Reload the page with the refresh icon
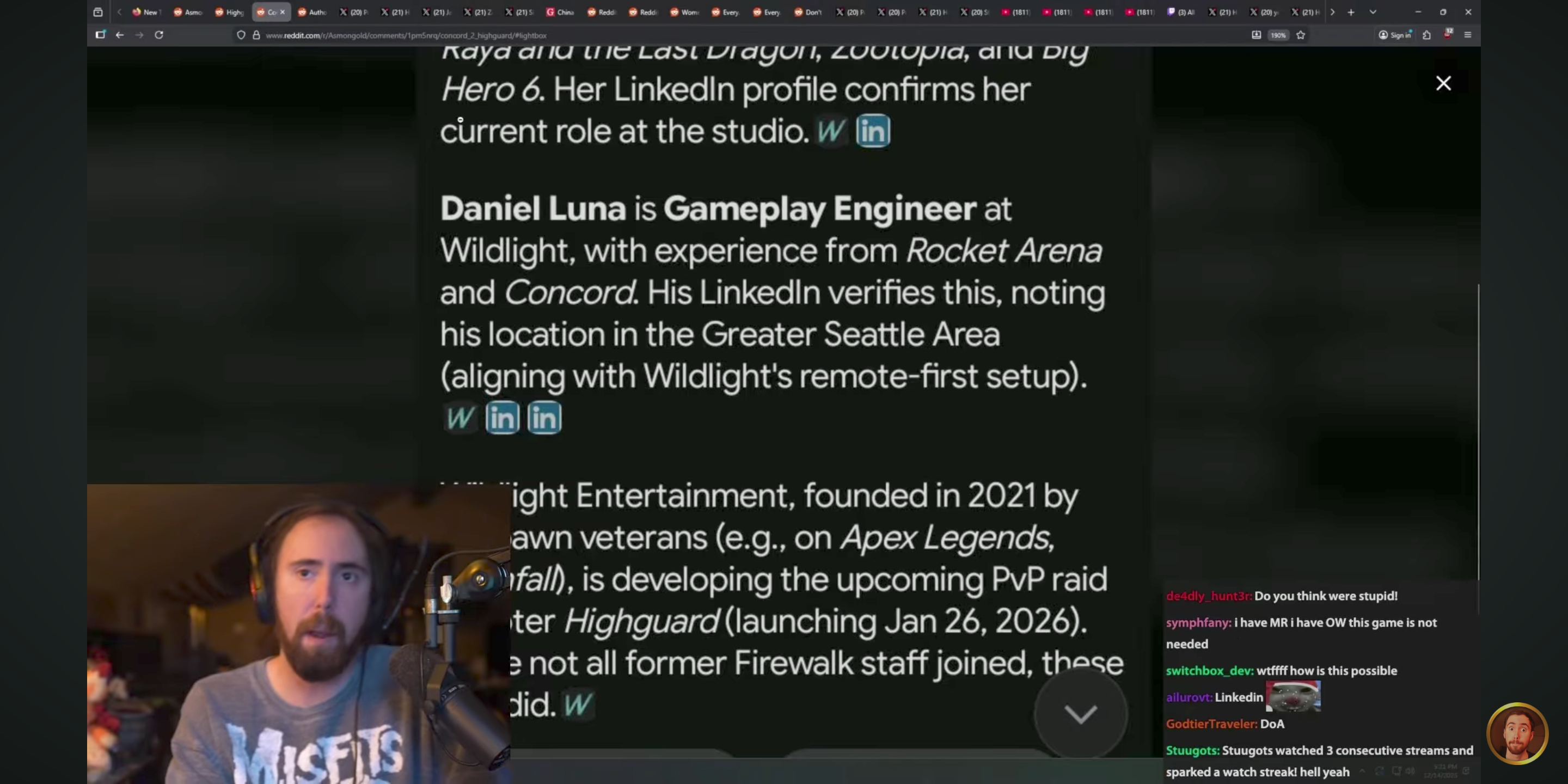 159,35
